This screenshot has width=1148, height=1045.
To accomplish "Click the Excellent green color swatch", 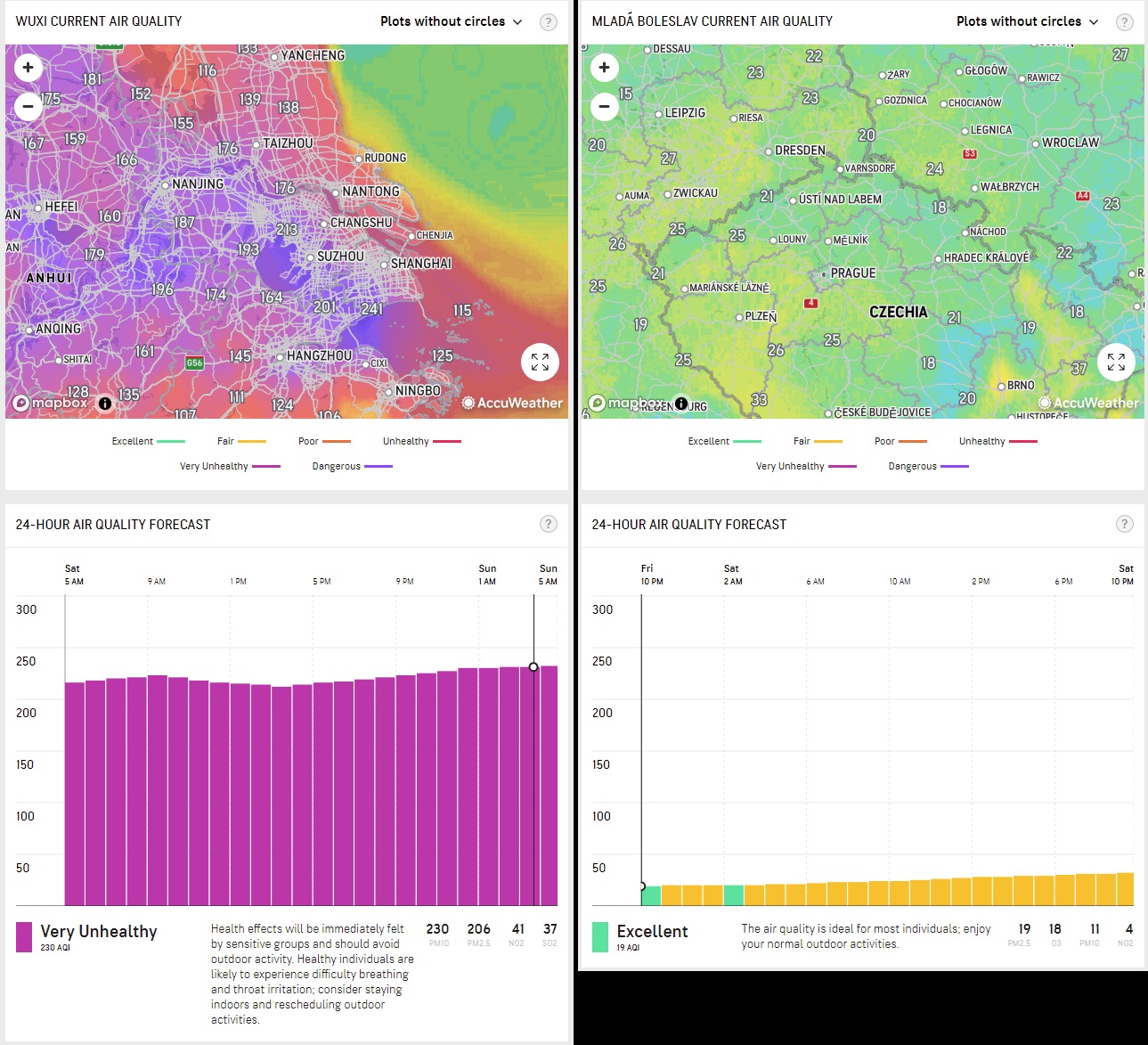I will 600,936.
